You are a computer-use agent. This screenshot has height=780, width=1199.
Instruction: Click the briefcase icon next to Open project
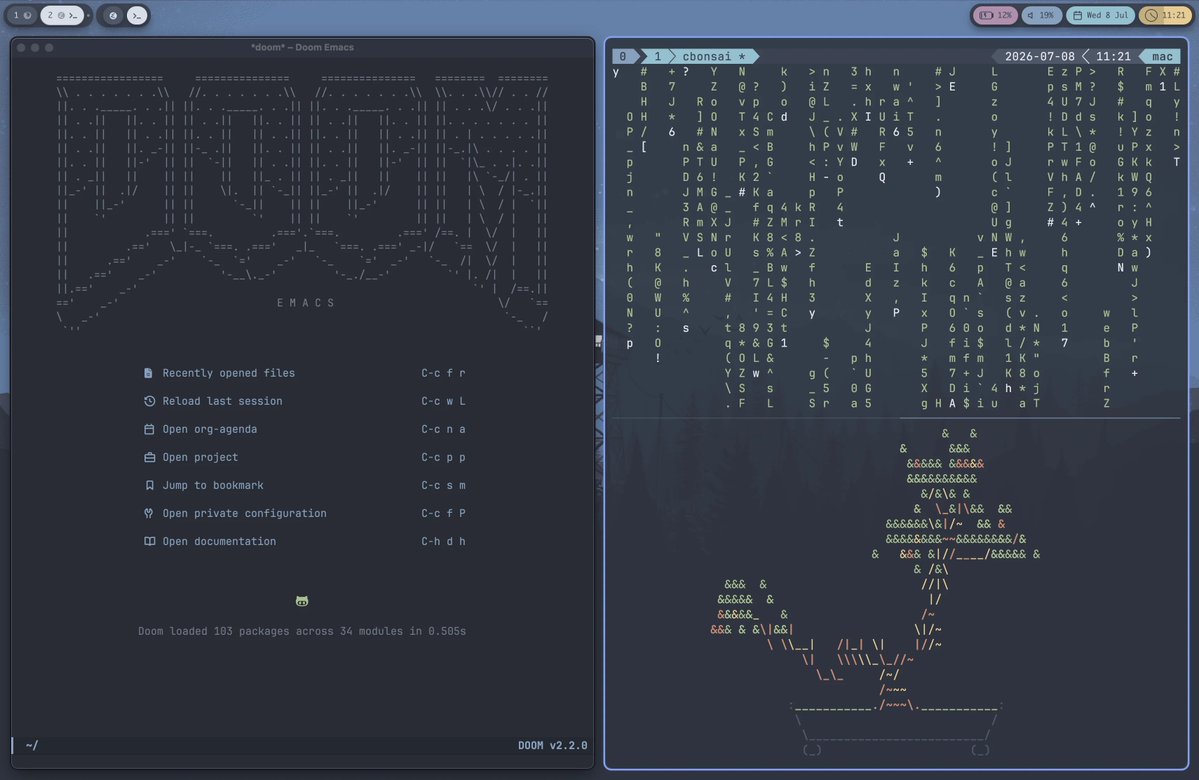pyautogui.click(x=149, y=457)
